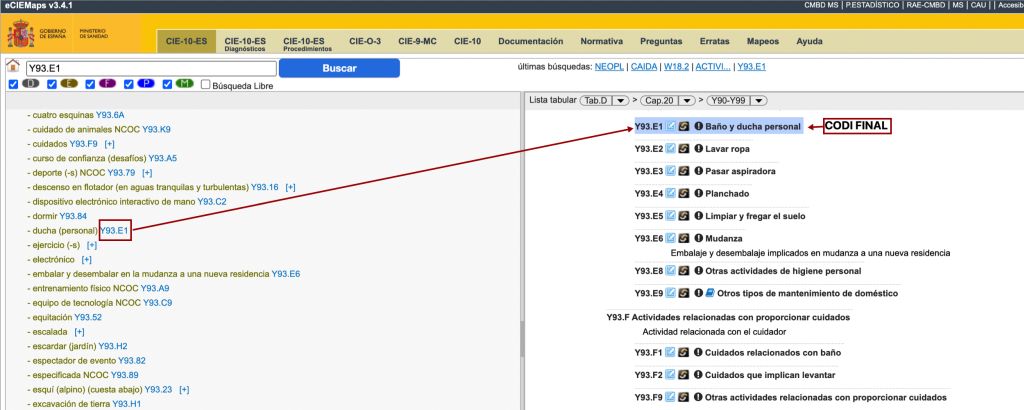Click the mapping swirl icon for Y93.E8
Image resolution: width=1024 pixels, height=410 pixels.
point(684,271)
